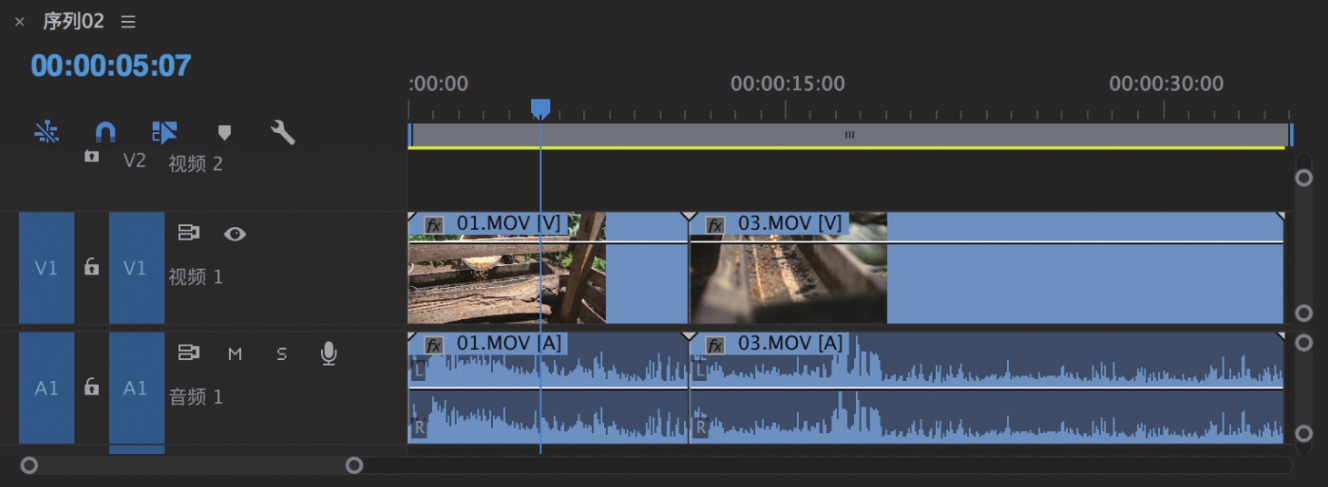Click lower audio vertical zoom handle

coord(1303,433)
